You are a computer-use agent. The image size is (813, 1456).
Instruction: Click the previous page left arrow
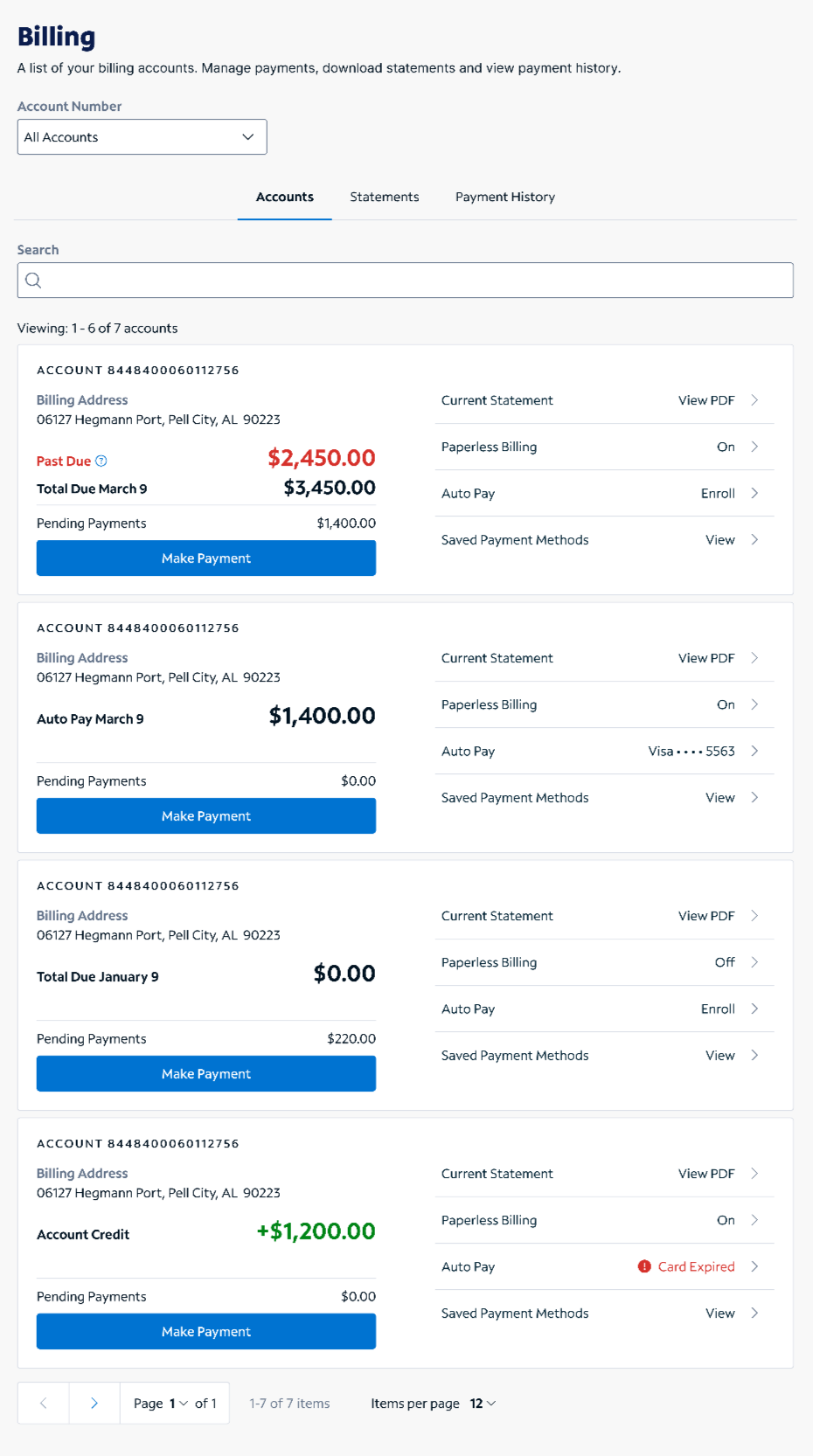click(x=43, y=1404)
